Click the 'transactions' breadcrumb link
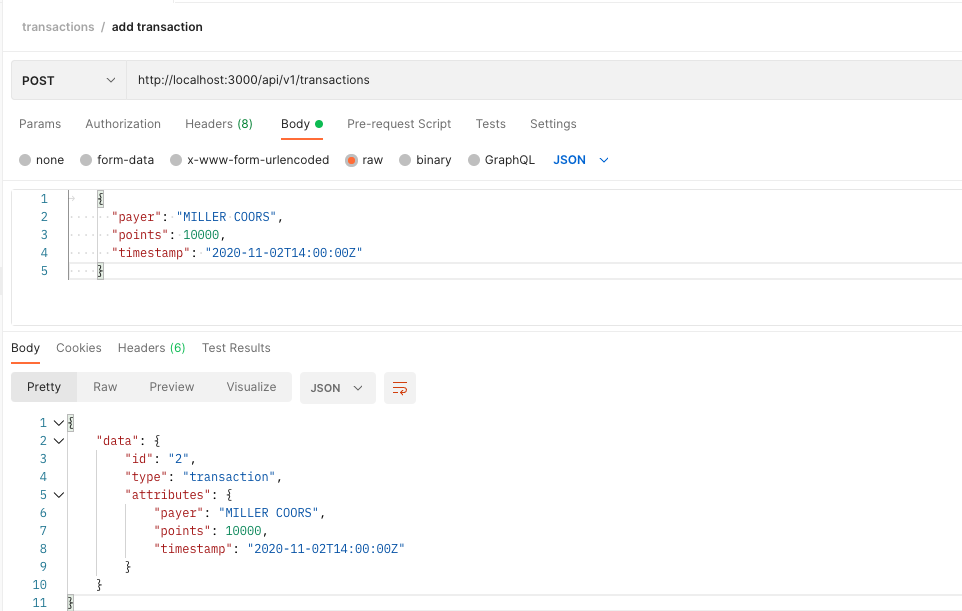962x611 pixels. click(x=58, y=27)
